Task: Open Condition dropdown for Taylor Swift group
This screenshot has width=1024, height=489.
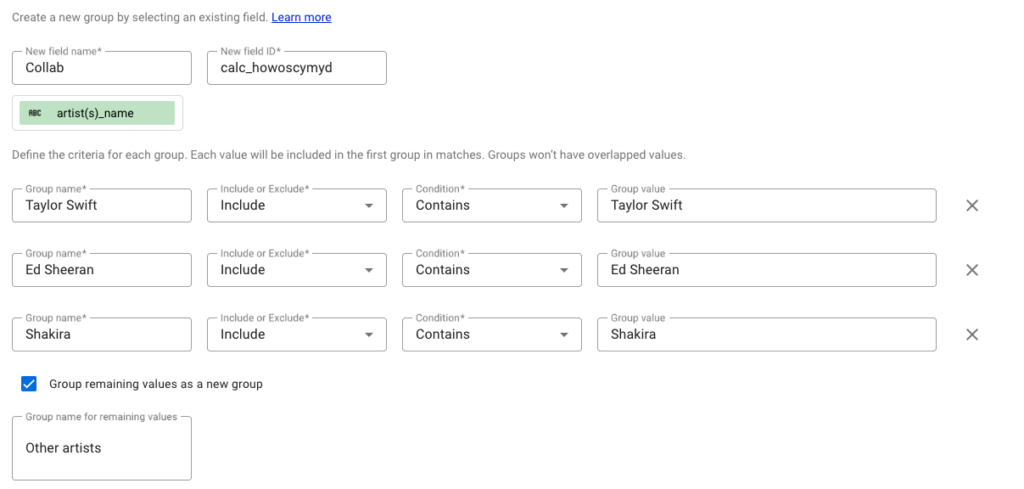Action: tap(491, 205)
